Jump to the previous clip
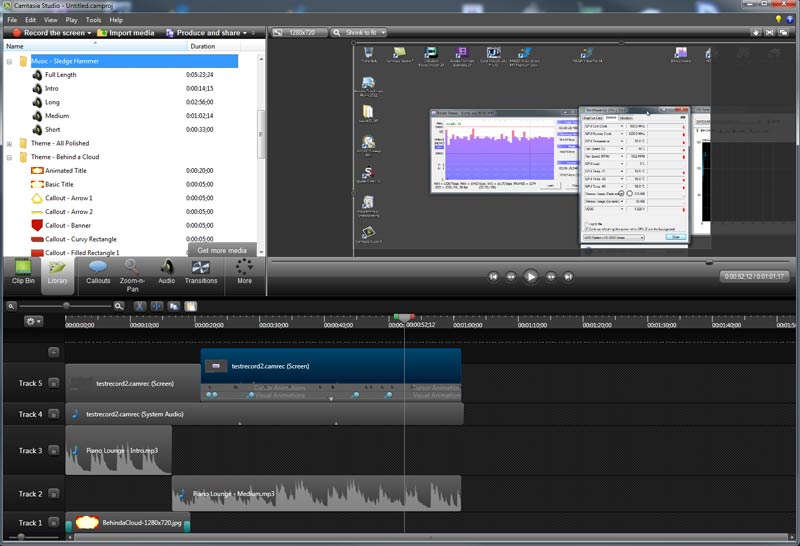Screen dimensions: 800x546 493,277
